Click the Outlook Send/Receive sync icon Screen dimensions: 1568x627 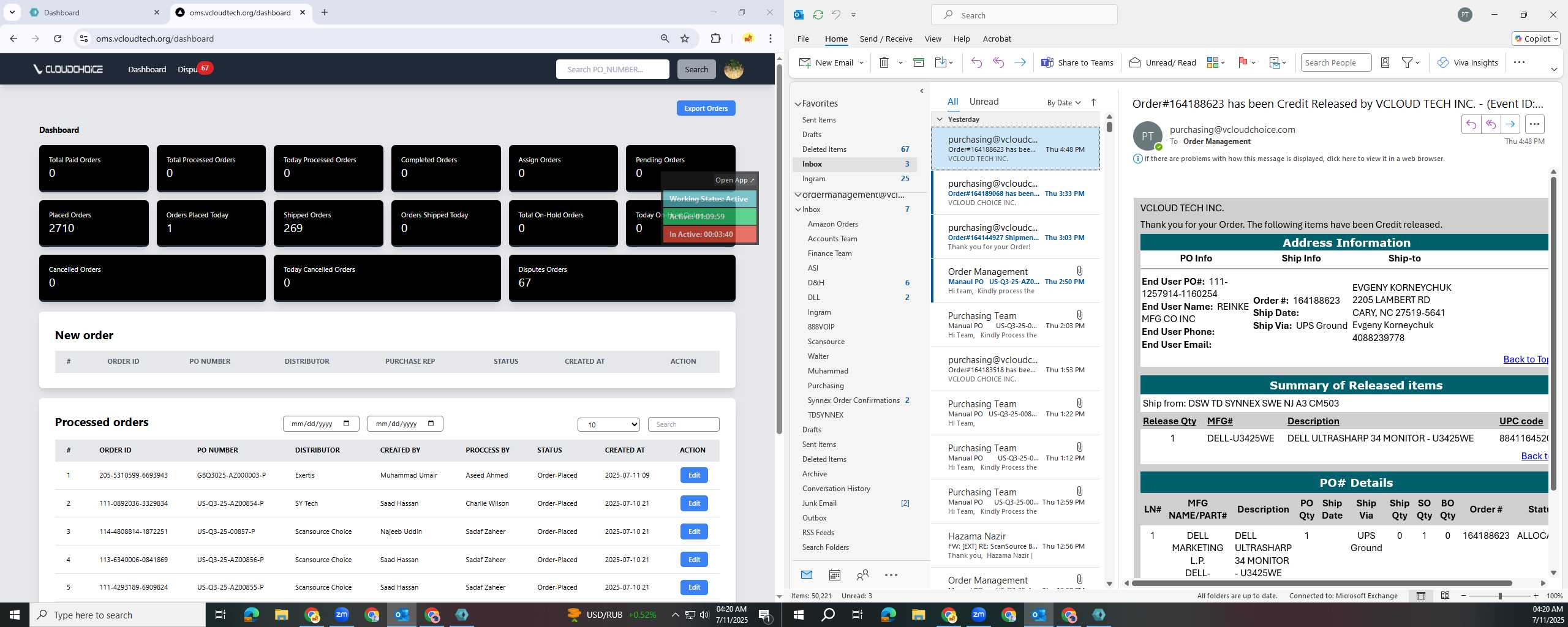point(818,15)
